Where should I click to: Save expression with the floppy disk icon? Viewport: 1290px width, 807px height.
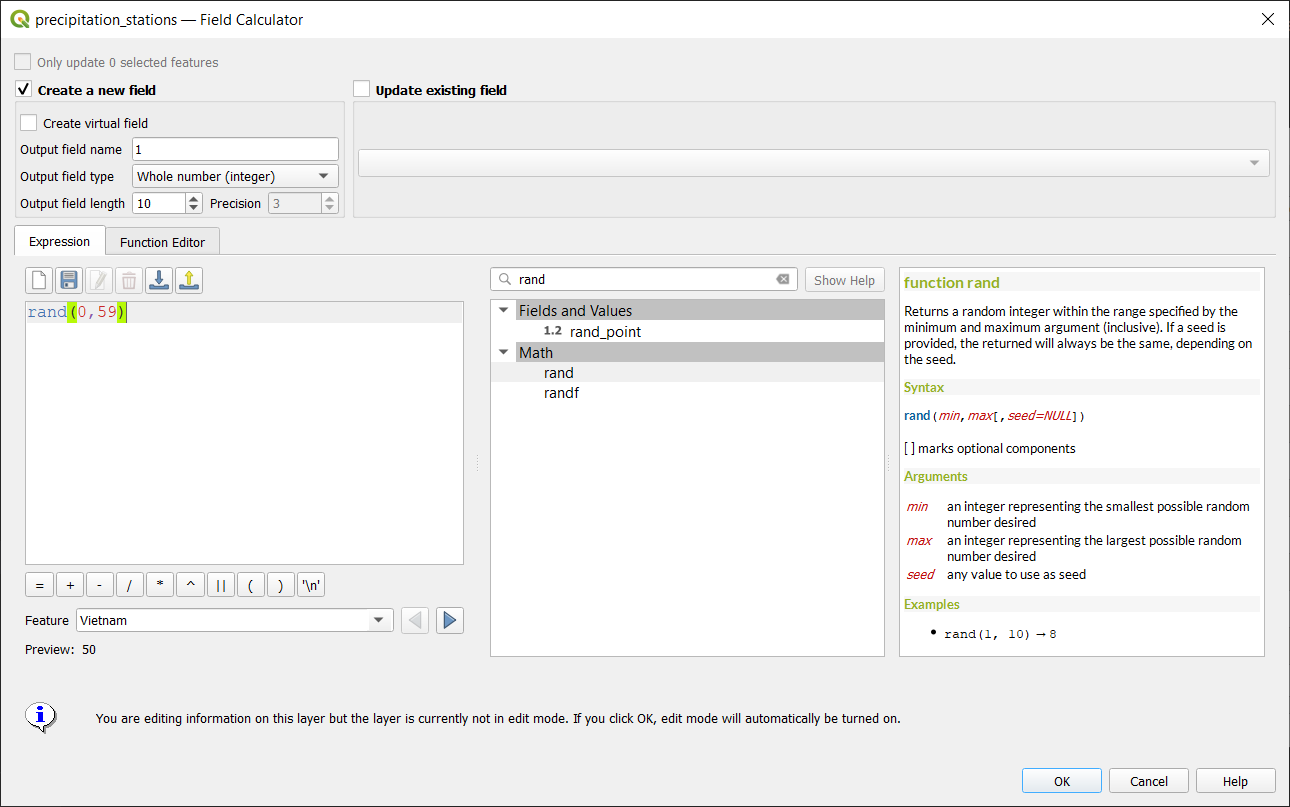69,280
